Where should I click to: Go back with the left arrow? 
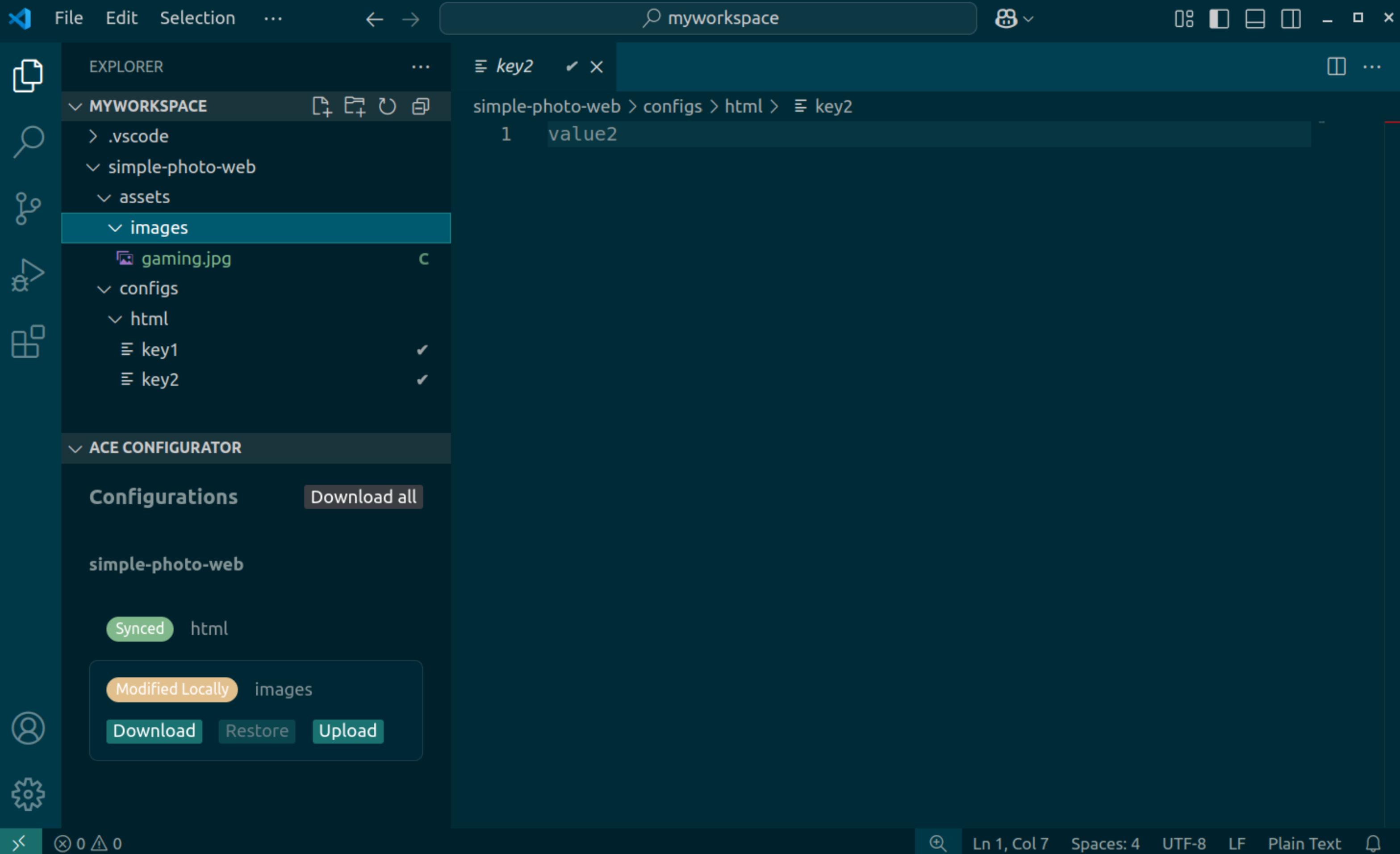pyautogui.click(x=374, y=19)
